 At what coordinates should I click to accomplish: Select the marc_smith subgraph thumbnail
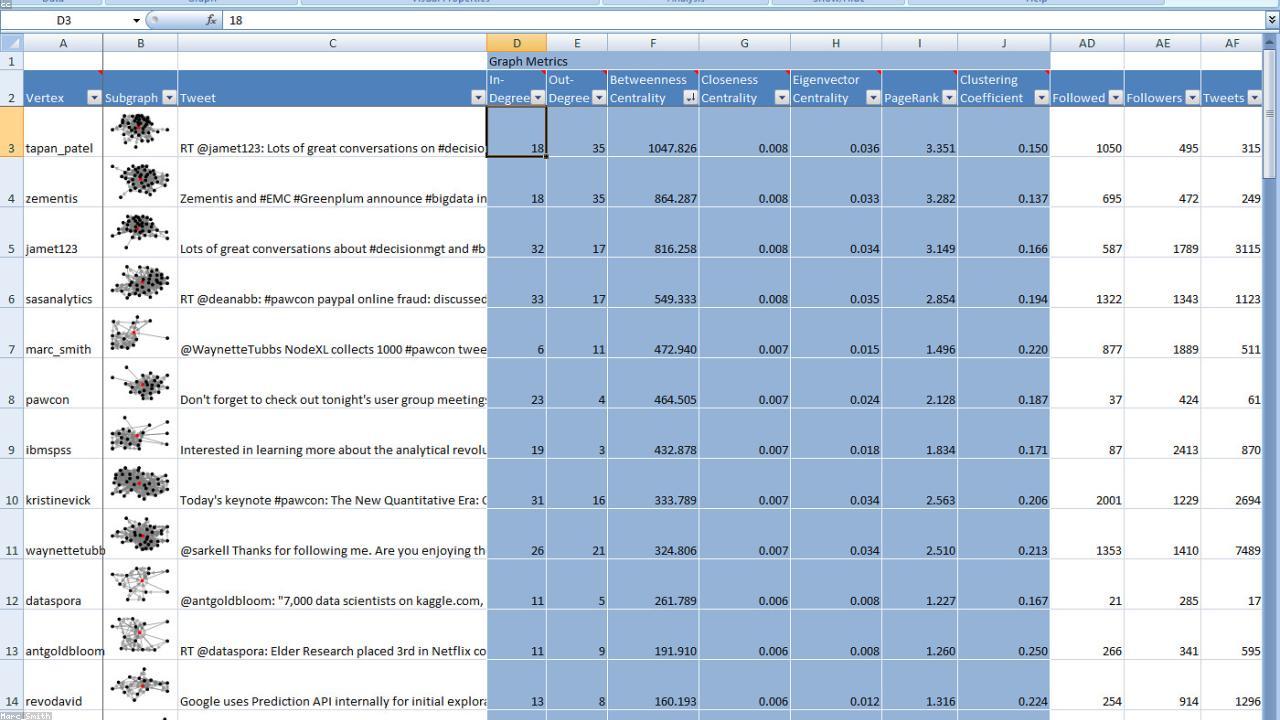tap(140, 333)
